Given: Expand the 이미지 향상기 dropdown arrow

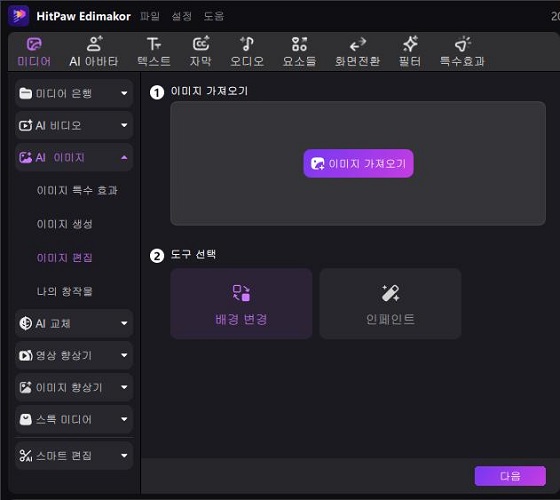Looking at the screenshot, I should pyautogui.click(x=124, y=388).
